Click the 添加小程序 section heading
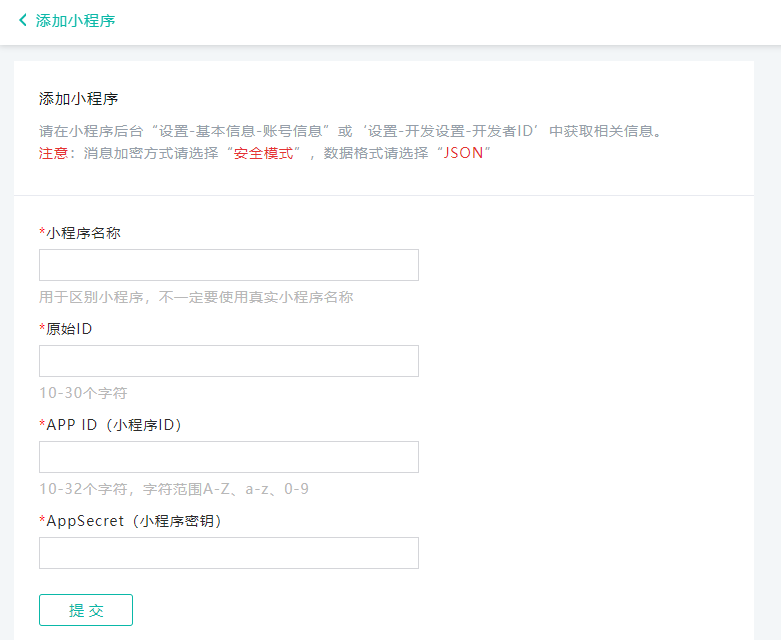Image resolution: width=781 pixels, height=640 pixels. tap(79, 99)
